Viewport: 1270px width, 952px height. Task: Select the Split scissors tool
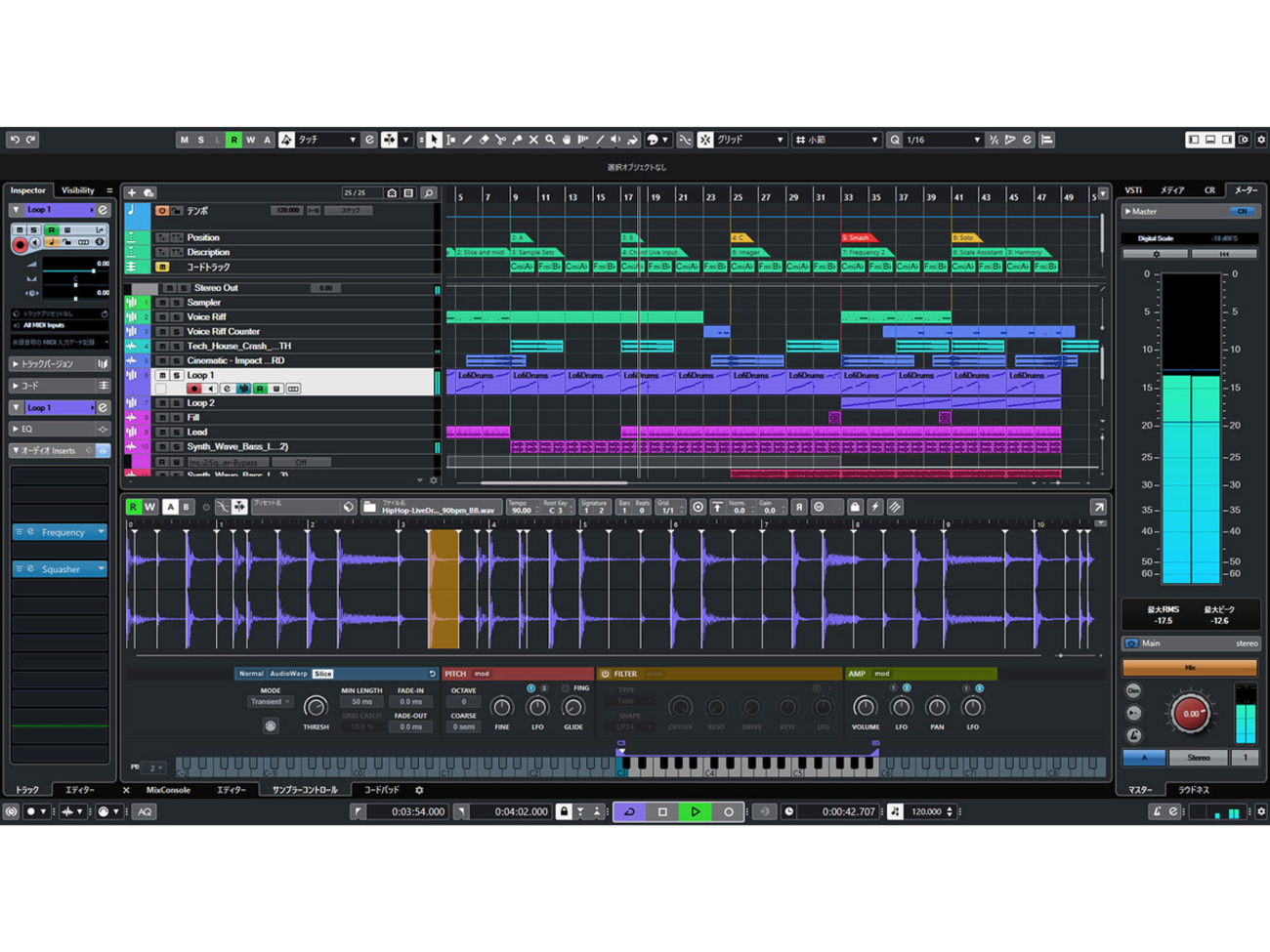[500, 140]
